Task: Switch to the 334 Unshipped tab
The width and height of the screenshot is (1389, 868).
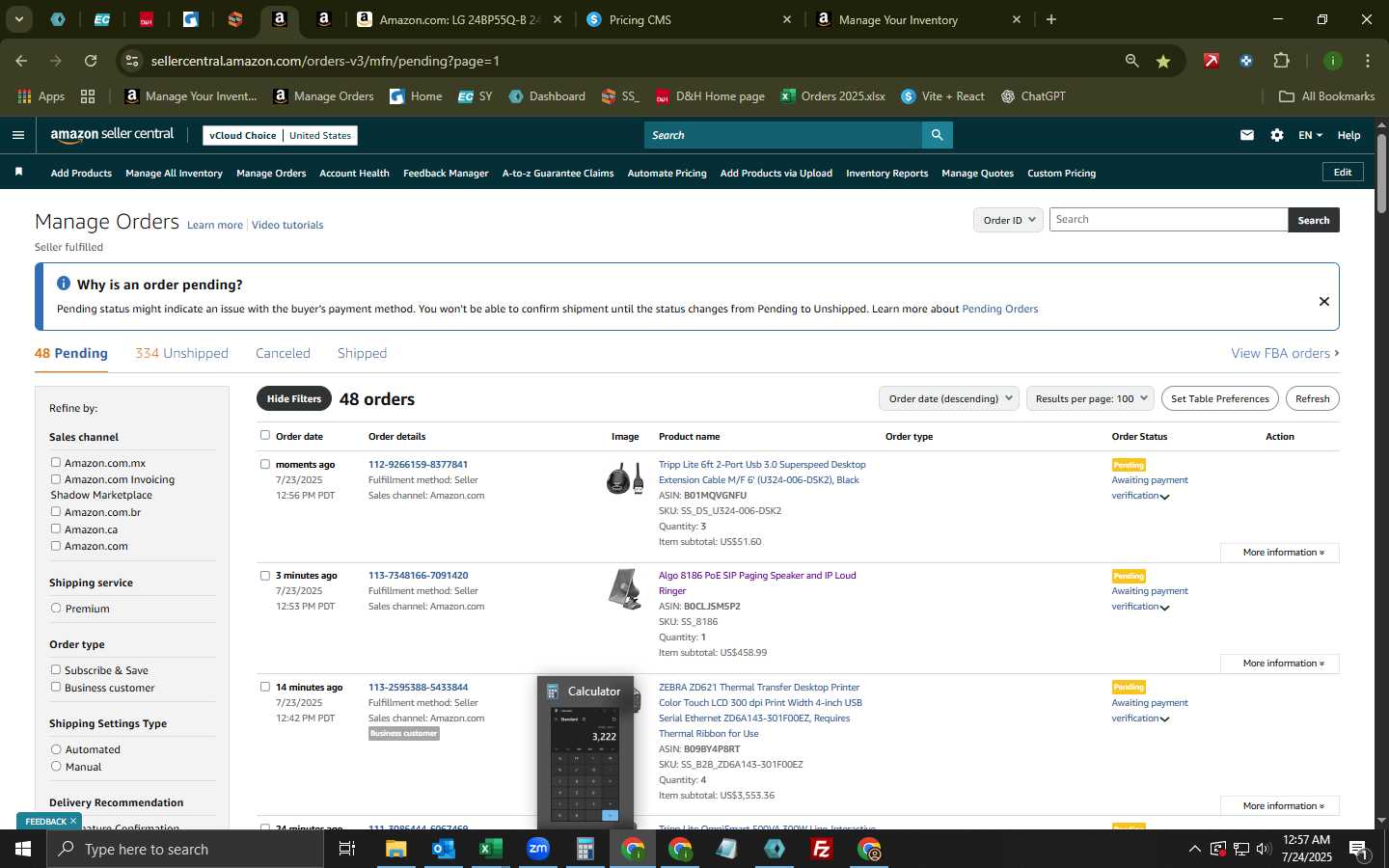Action: tap(181, 354)
